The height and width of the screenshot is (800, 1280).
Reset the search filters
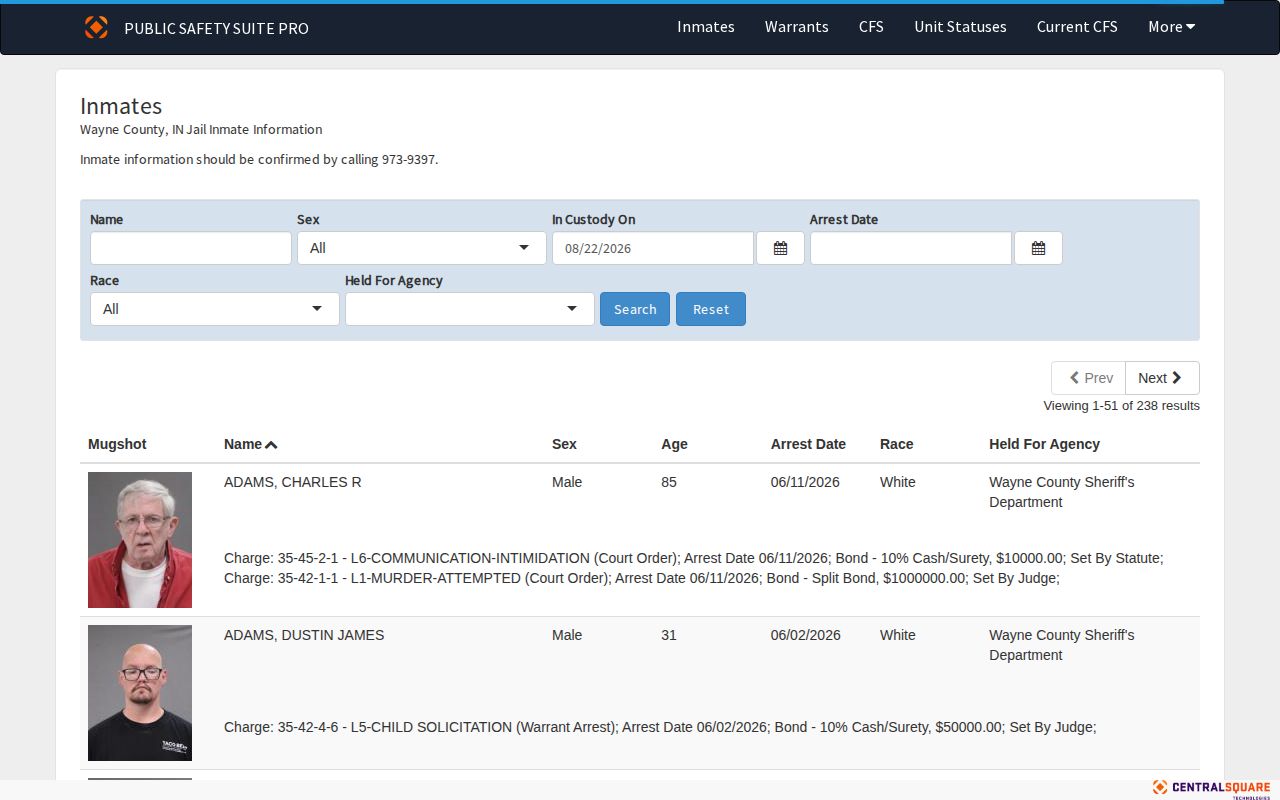click(x=711, y=309)
